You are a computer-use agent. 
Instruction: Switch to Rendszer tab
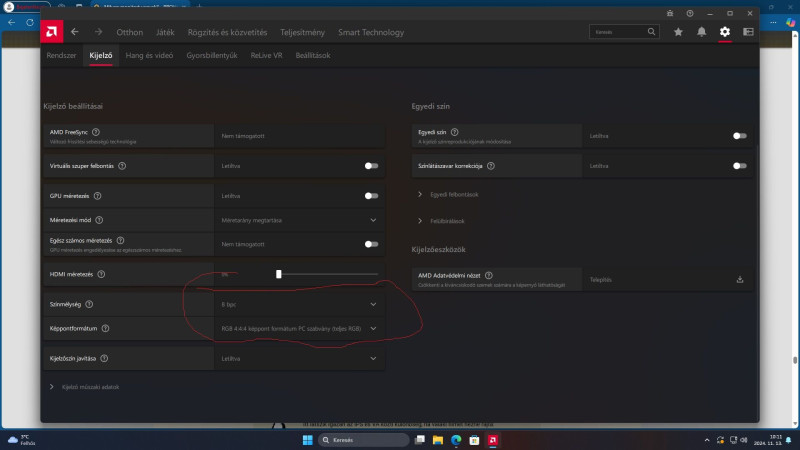click(x=61, y=55)
